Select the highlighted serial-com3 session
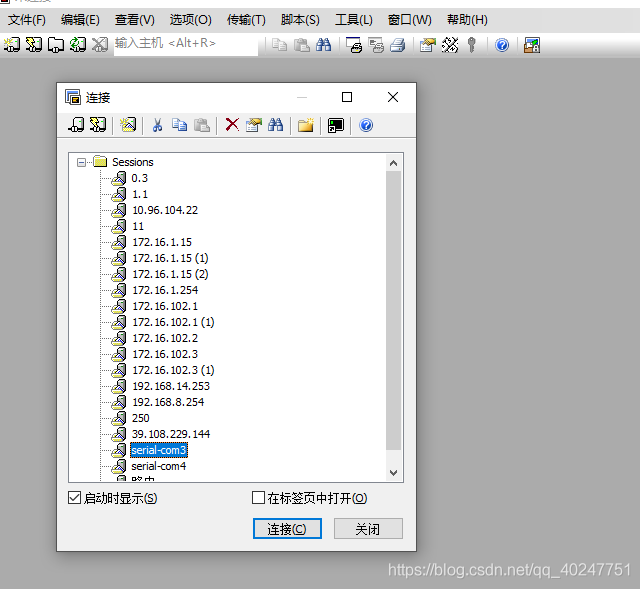The image size is (640, 589). point(159,450)
